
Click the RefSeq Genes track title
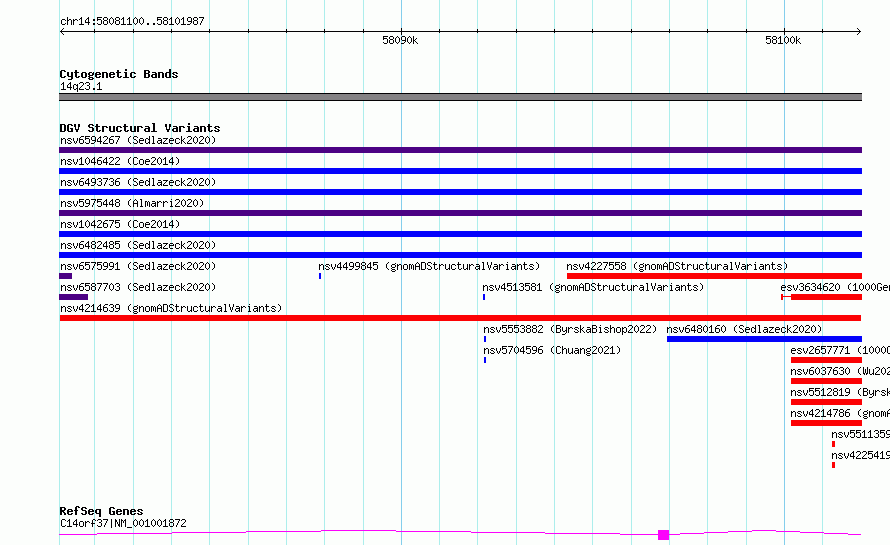(x=101, y=511)
